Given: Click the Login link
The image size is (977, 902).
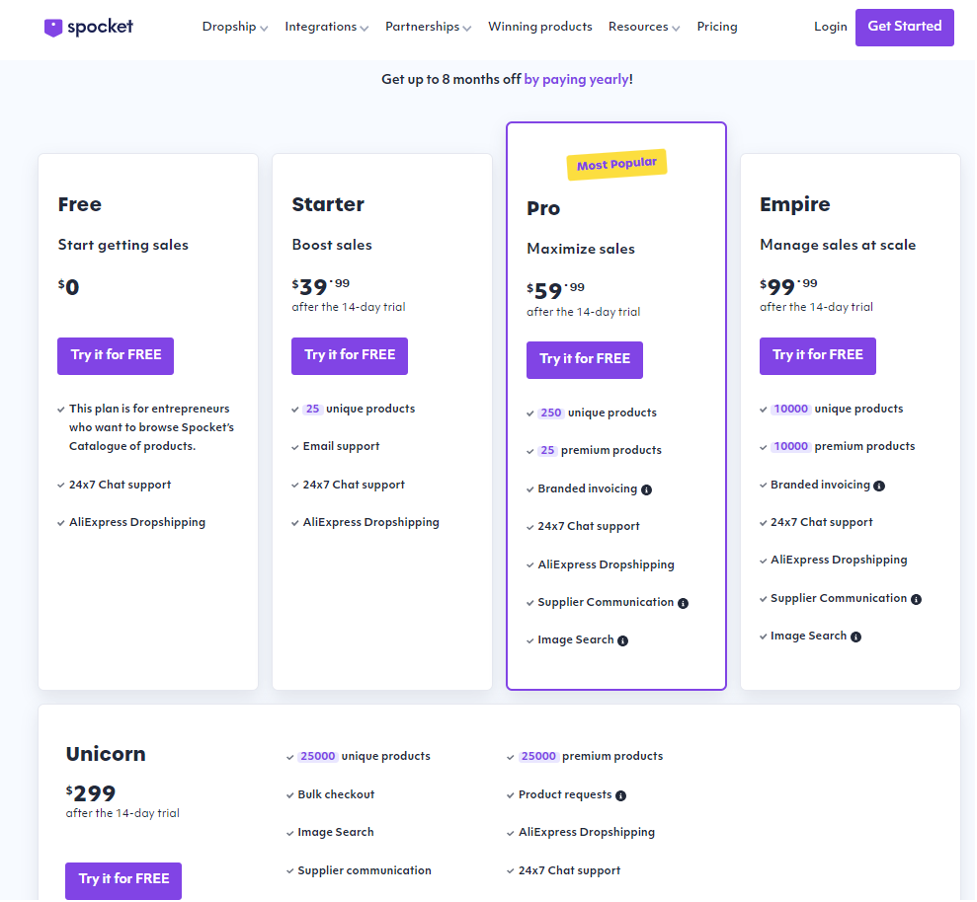Looking at the screenshot, I should coord(830,27).
